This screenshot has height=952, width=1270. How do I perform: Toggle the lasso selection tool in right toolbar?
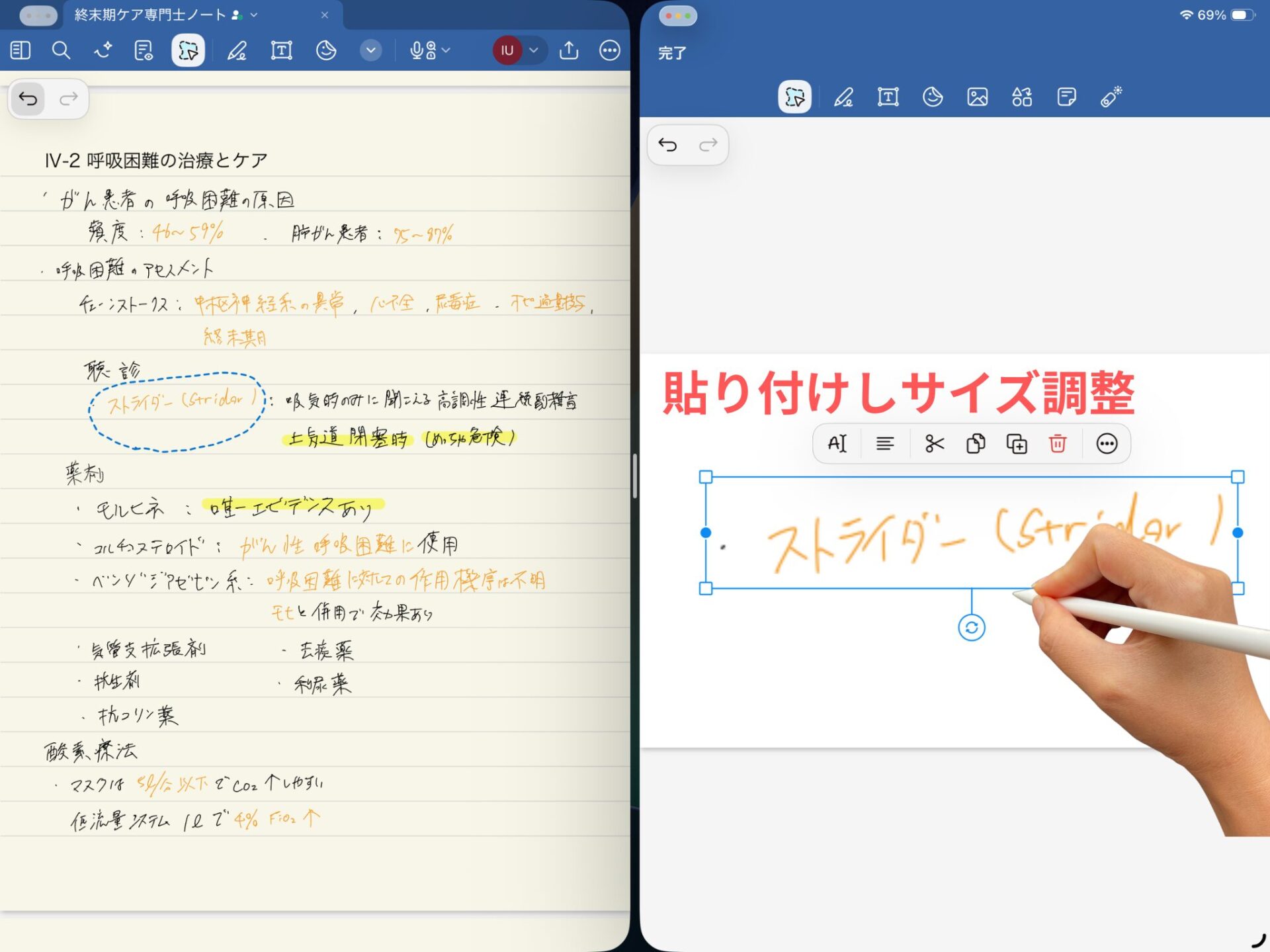pyautogui.click(x=794, y=97)
